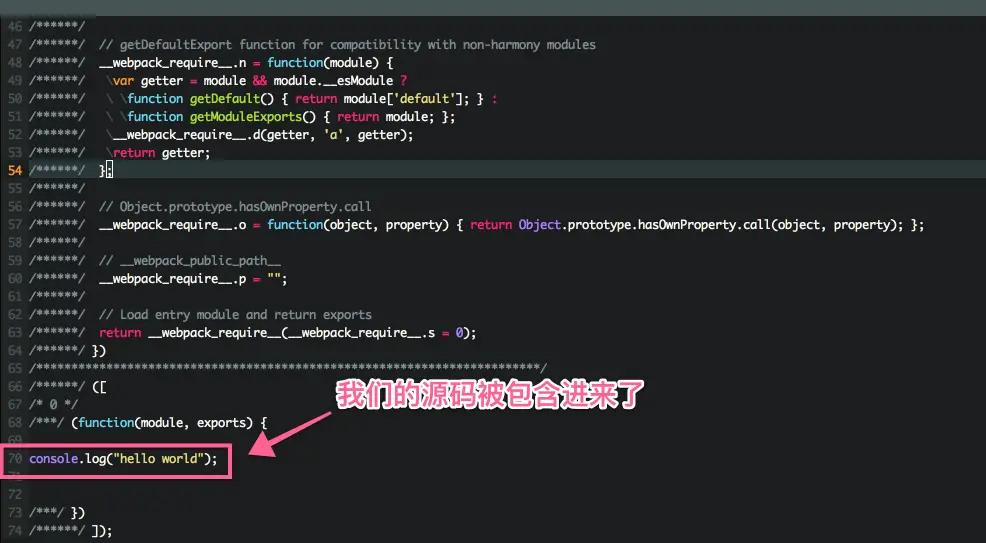
Task: Click 'var getter' declaration on line 49
Action: 148,81
